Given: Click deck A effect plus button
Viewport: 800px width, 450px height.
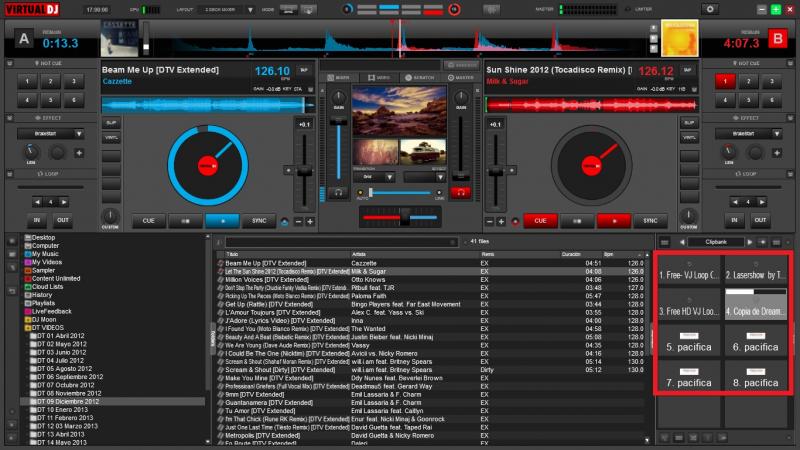Looking at the screenshot, I should pos(79,153).
